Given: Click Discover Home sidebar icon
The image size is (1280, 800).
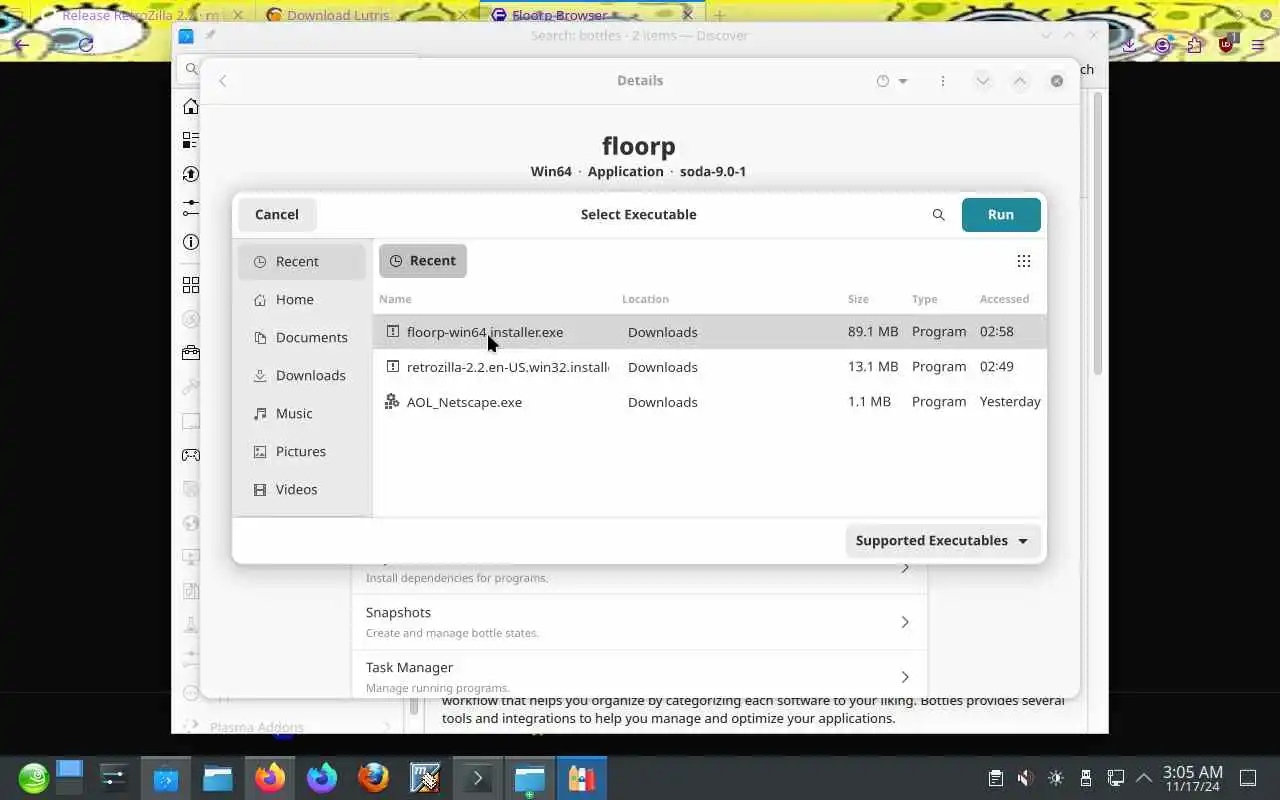Looking at the screenshot, I should click(x=191, y=107).
